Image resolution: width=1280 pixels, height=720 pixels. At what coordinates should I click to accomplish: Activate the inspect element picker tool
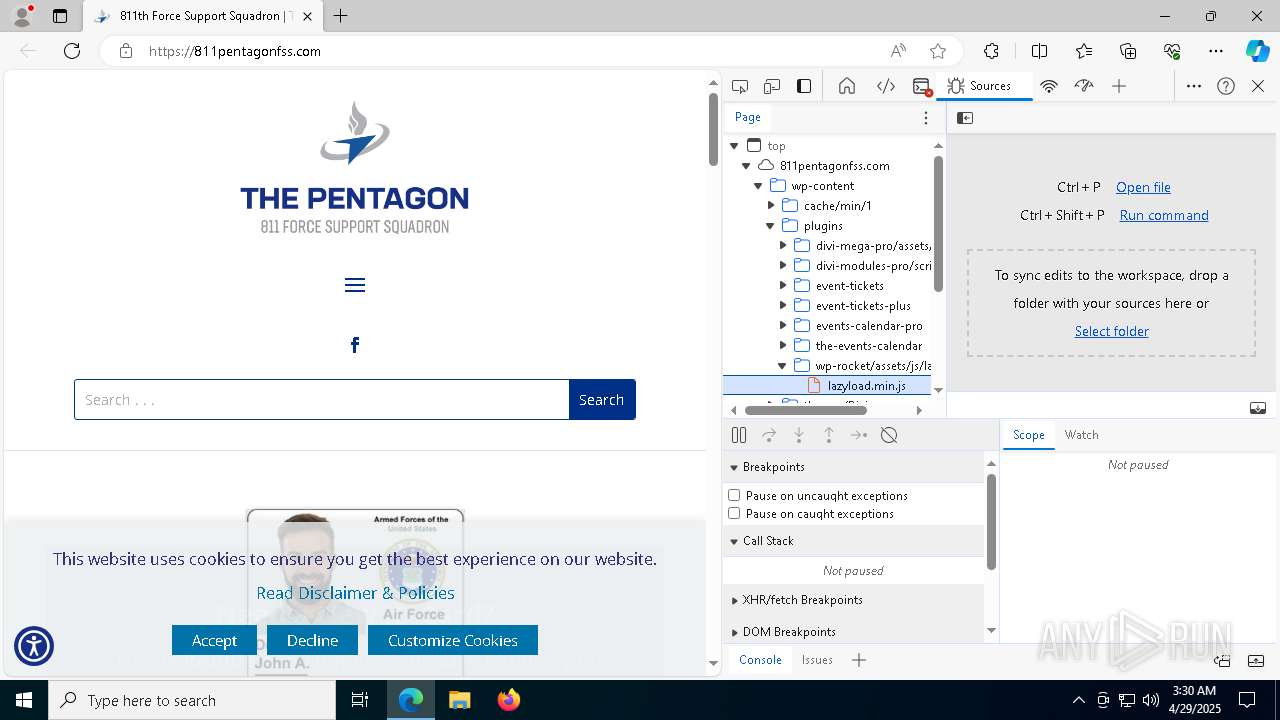(x=740, y=86)
